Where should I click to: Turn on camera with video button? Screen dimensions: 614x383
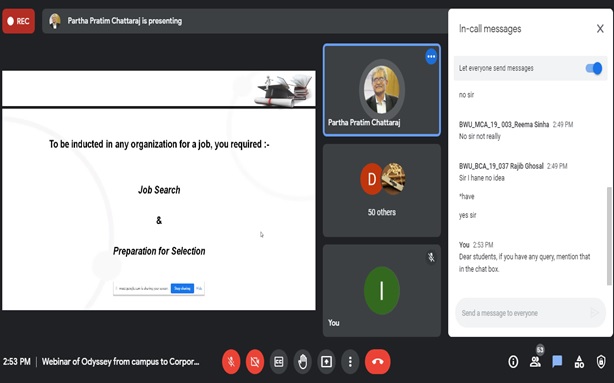pyautogui.click(x=255, y=361)
